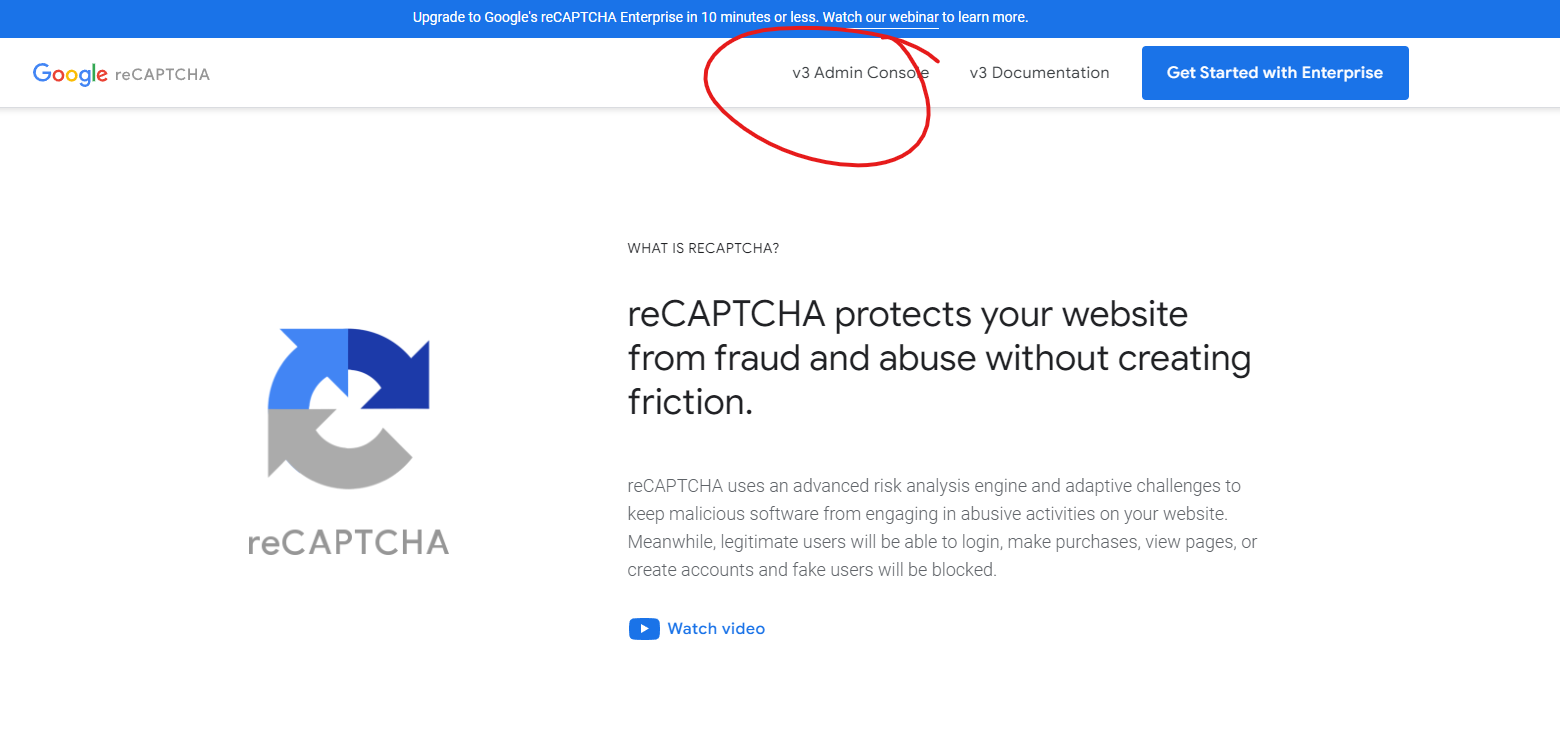Click the 'reCAPTCHA protects your website' headline

point(908,314)
